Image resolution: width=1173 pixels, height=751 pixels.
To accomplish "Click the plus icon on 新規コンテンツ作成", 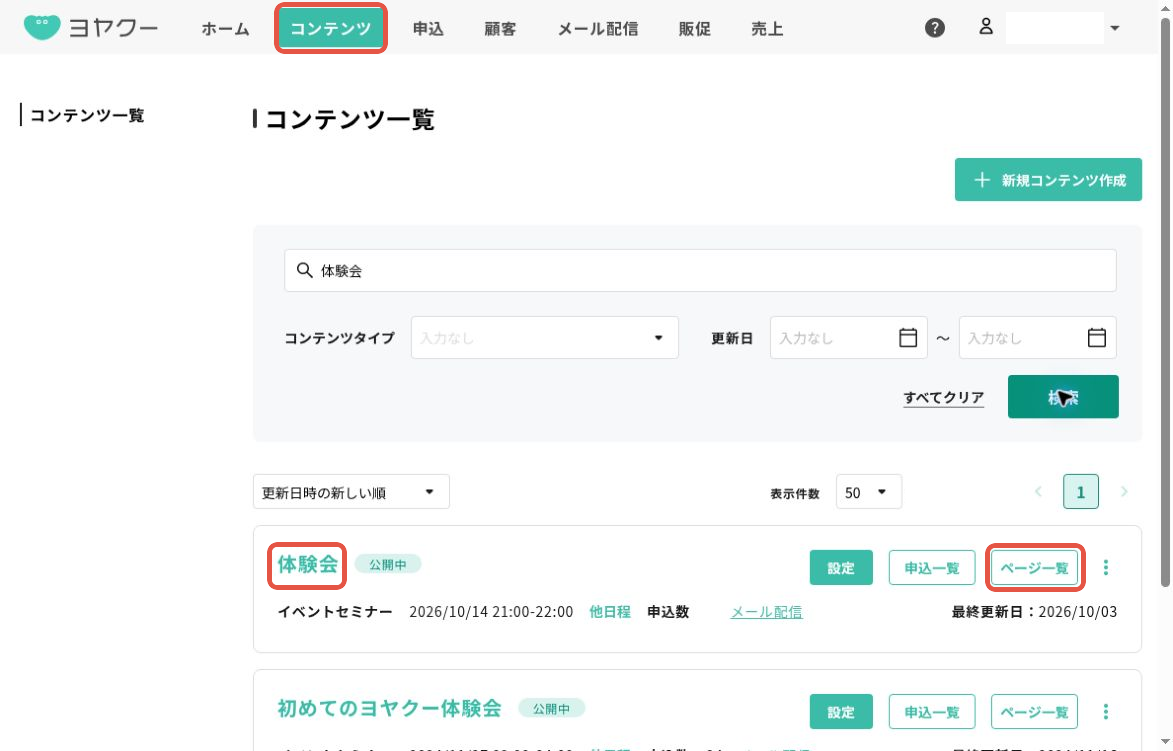I will (981, 180).
